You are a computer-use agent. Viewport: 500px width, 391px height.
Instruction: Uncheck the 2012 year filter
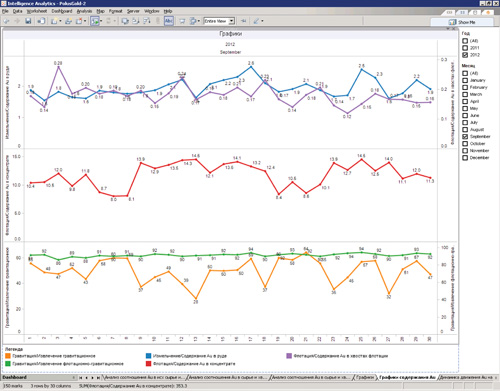(465, 55)
